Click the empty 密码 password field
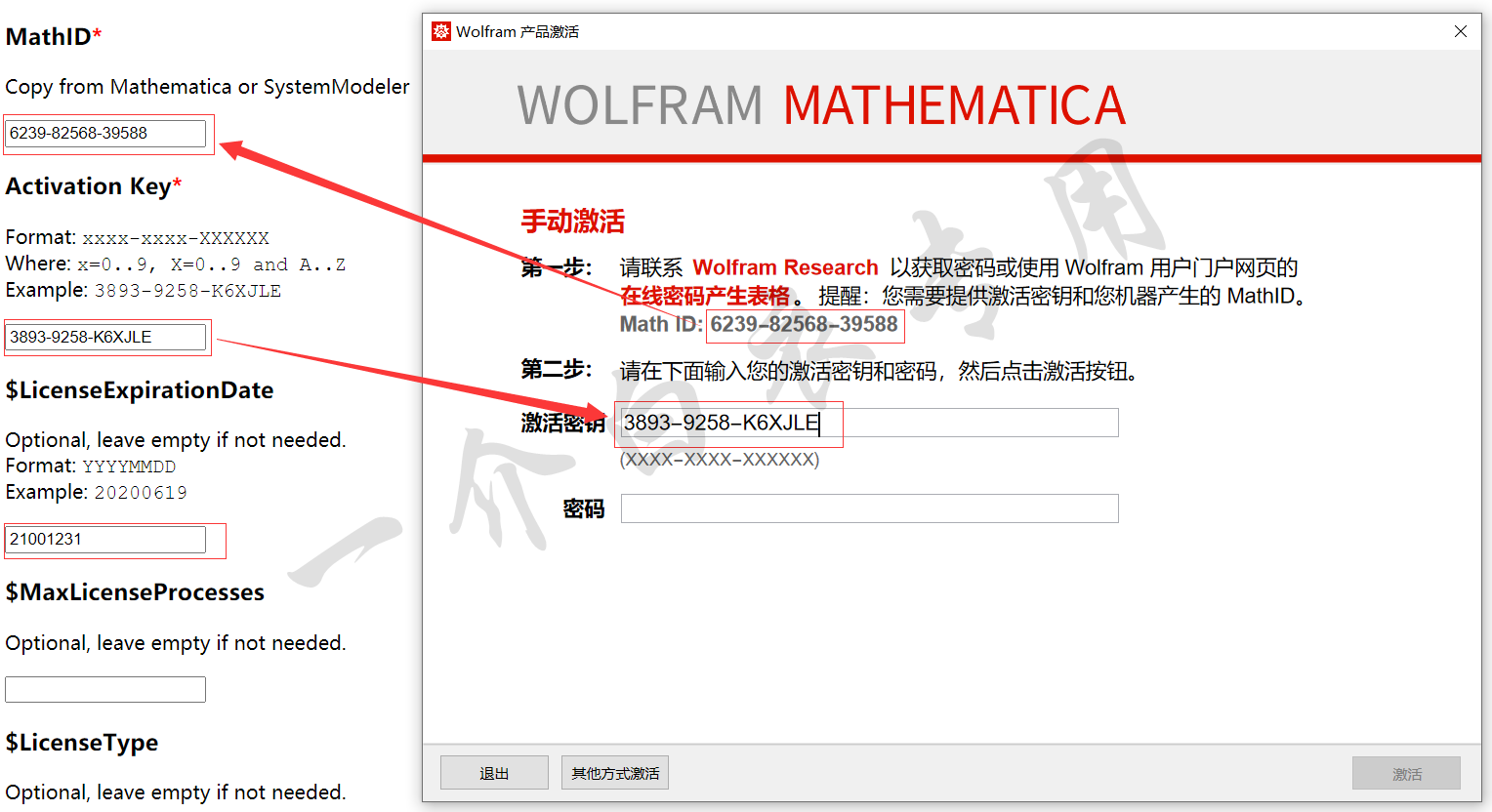Viewport: 1492px width, 812px height. point(869,508)
